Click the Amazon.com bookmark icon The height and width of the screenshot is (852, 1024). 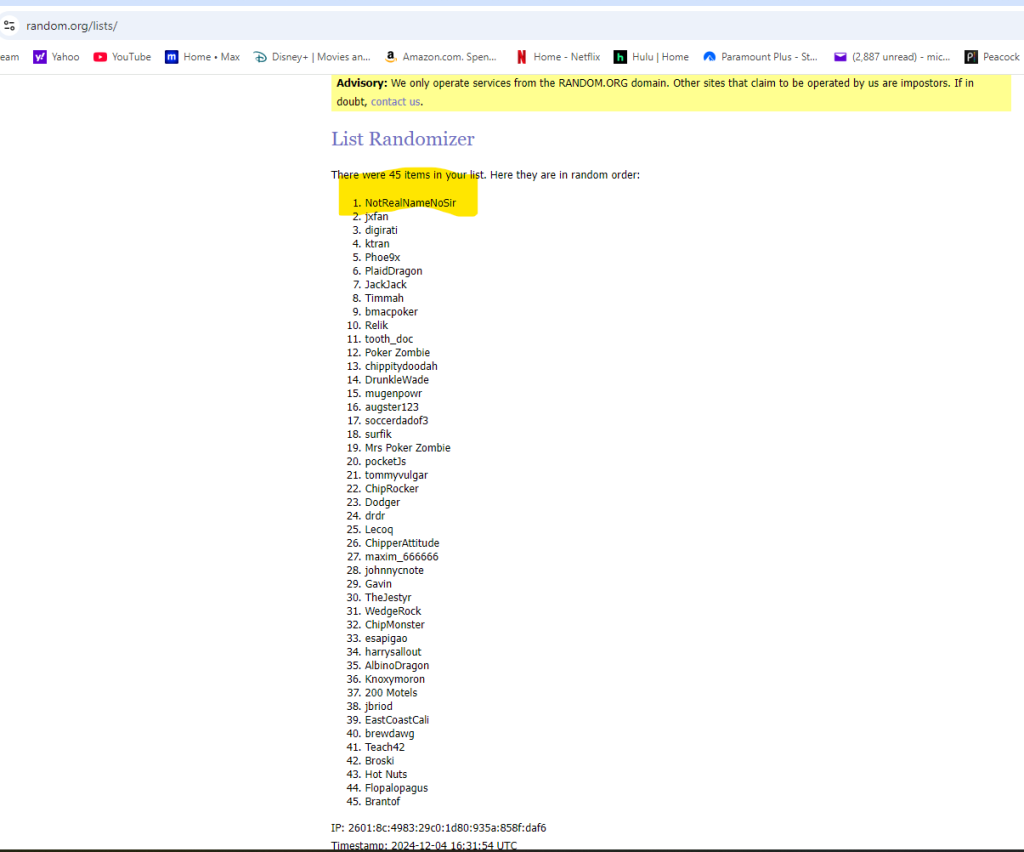(x=391, y=57)
